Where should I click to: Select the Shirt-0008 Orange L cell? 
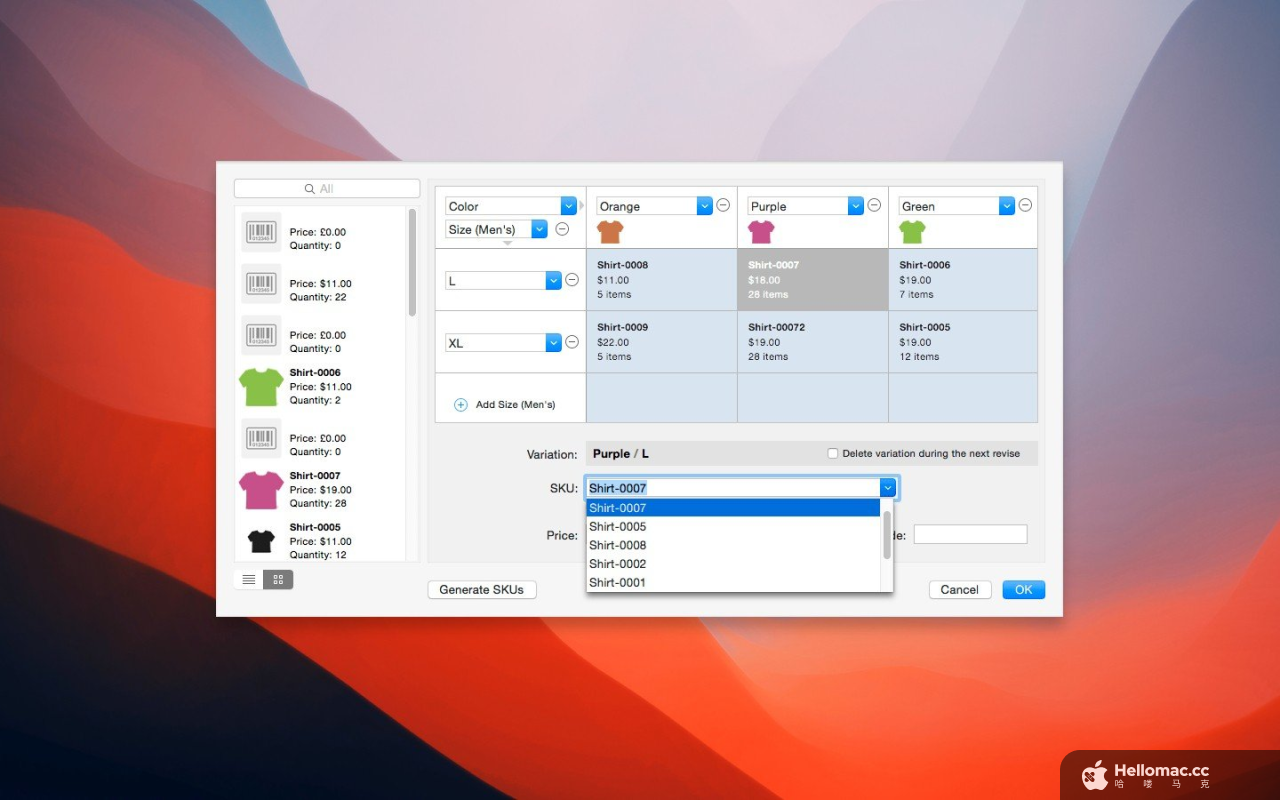(x=662, y=280)
